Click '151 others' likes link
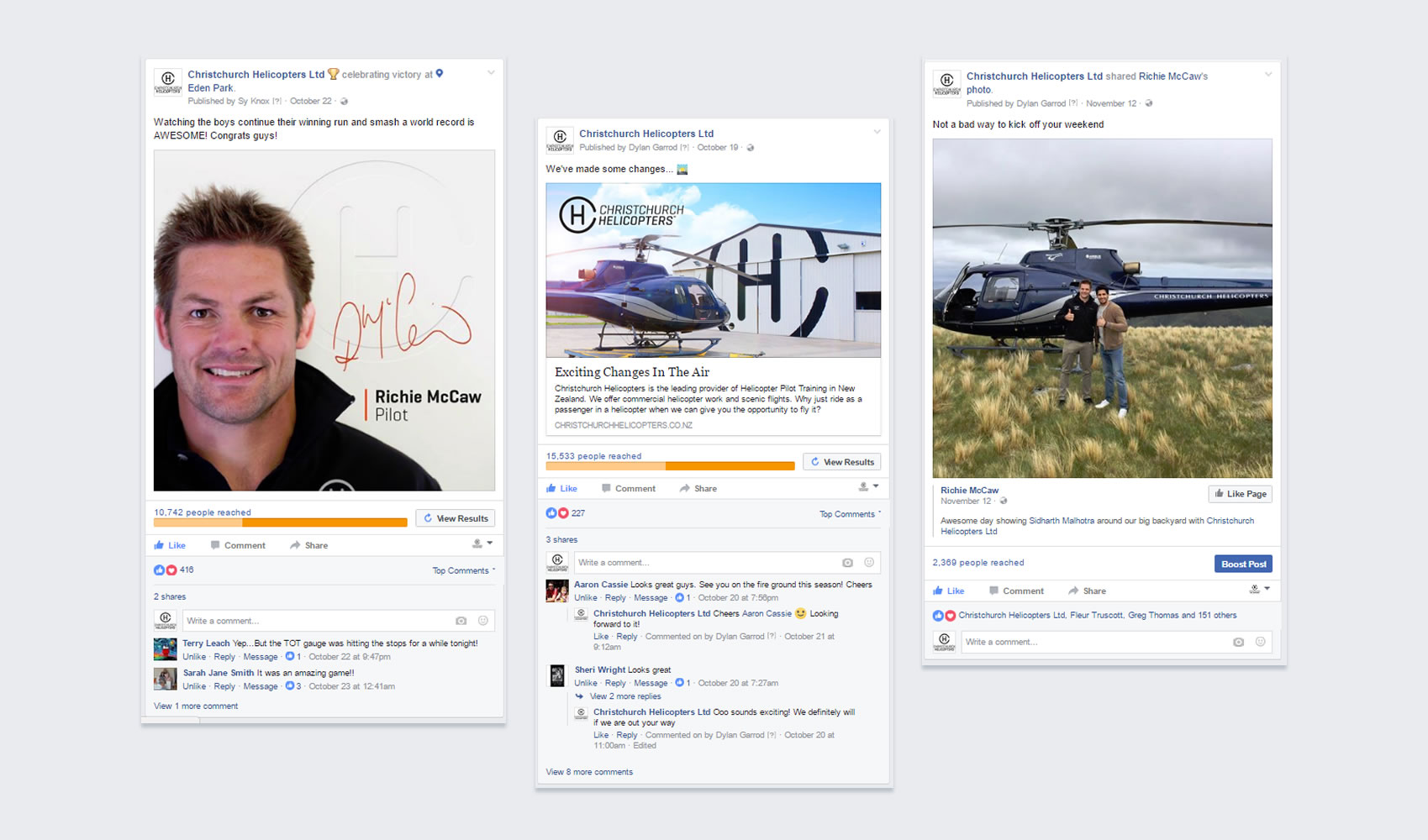Screen dimensions: 1428x840 click(x=1217, y=616)
